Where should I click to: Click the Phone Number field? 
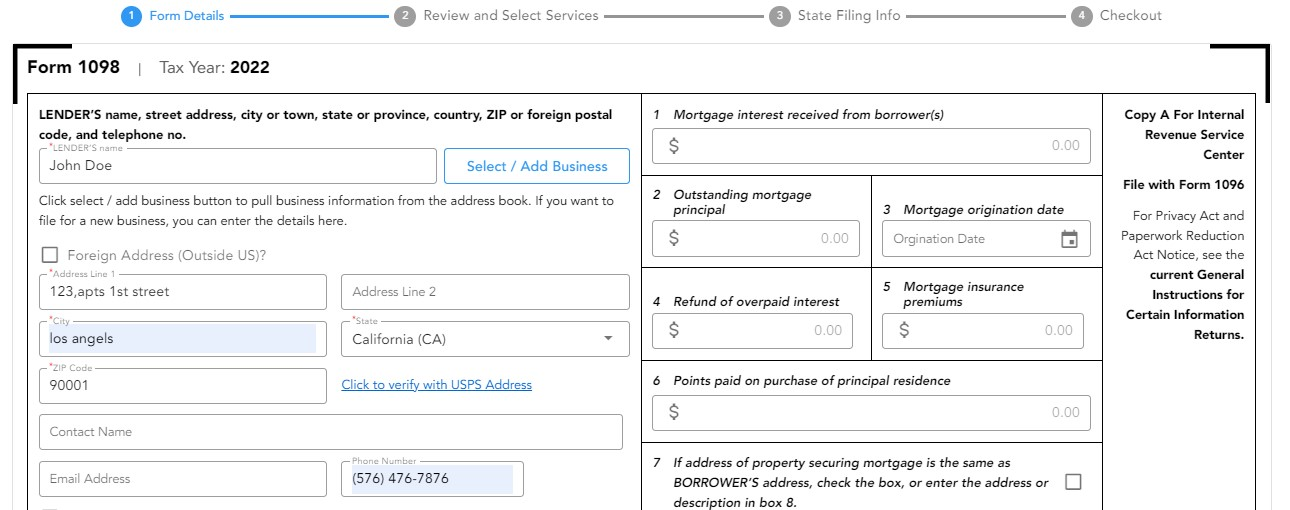(x=432, y=479)
